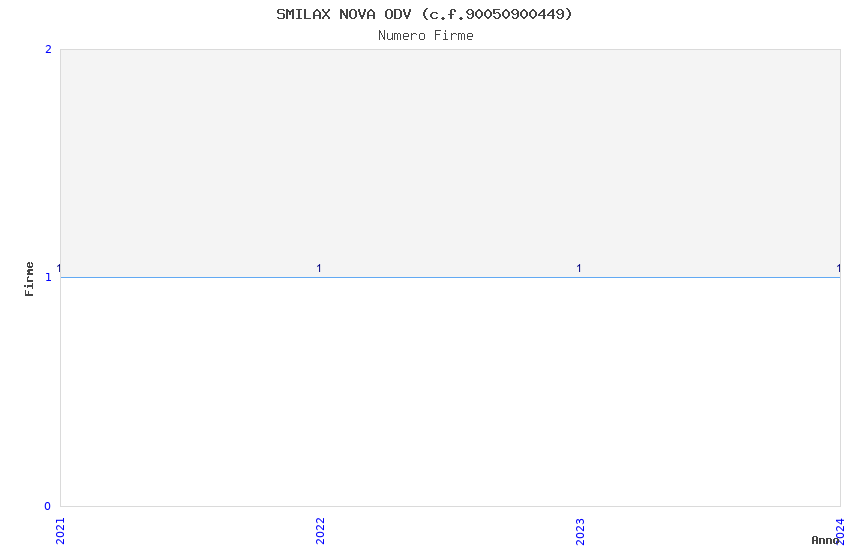The image size is (850, 550).
Task: Click data label 1 above 2022
Action: tap(319, 268)
